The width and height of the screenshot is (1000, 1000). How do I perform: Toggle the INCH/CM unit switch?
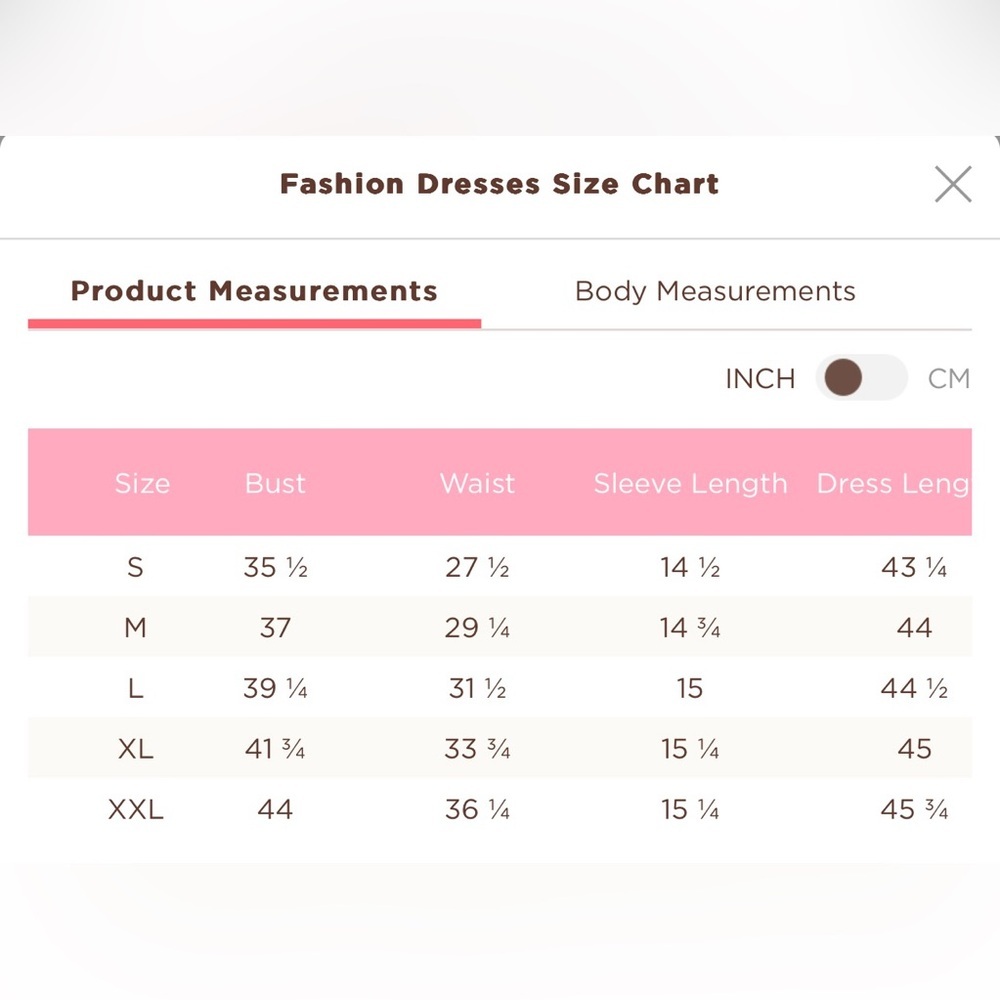(x=861, y=378)
